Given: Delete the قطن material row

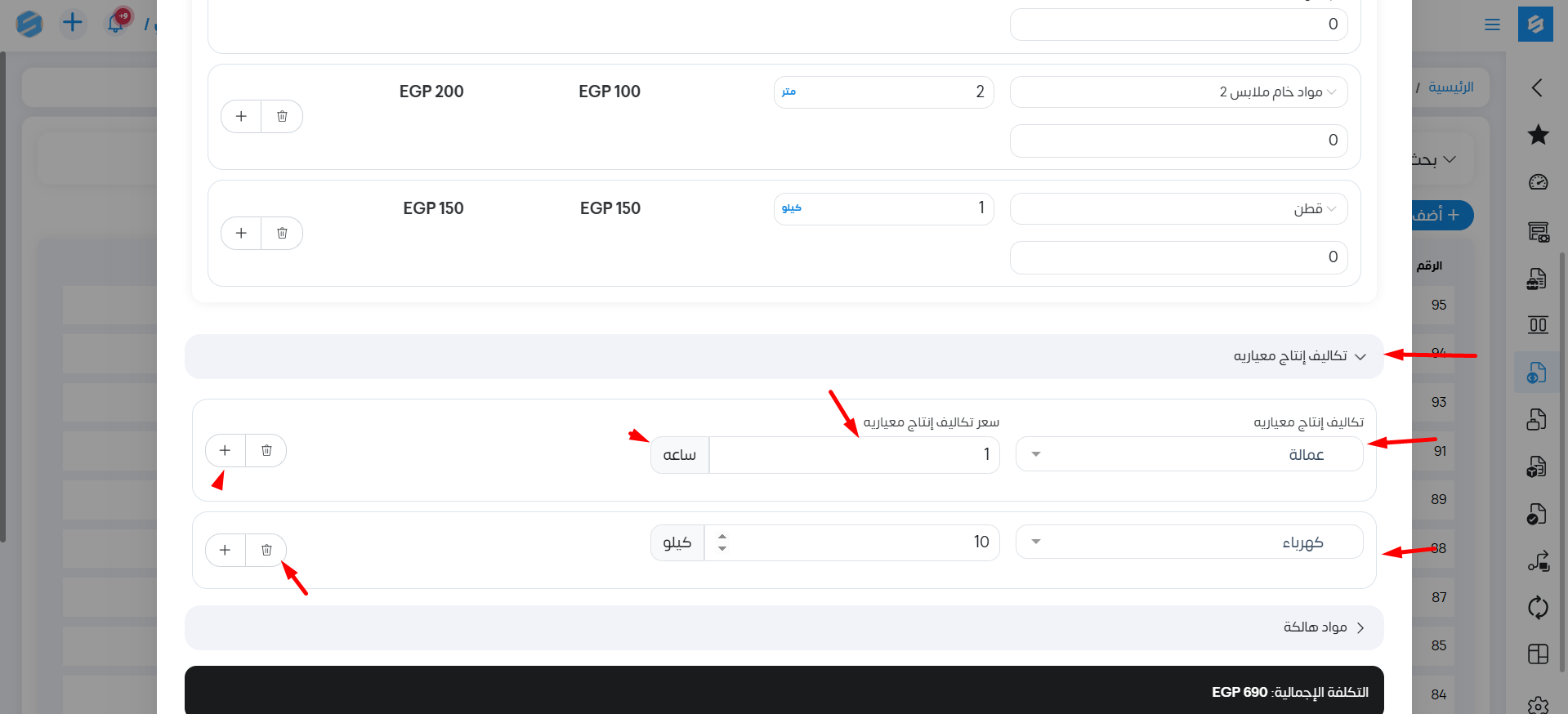Looking at the screenshot, I should point(282,233).
